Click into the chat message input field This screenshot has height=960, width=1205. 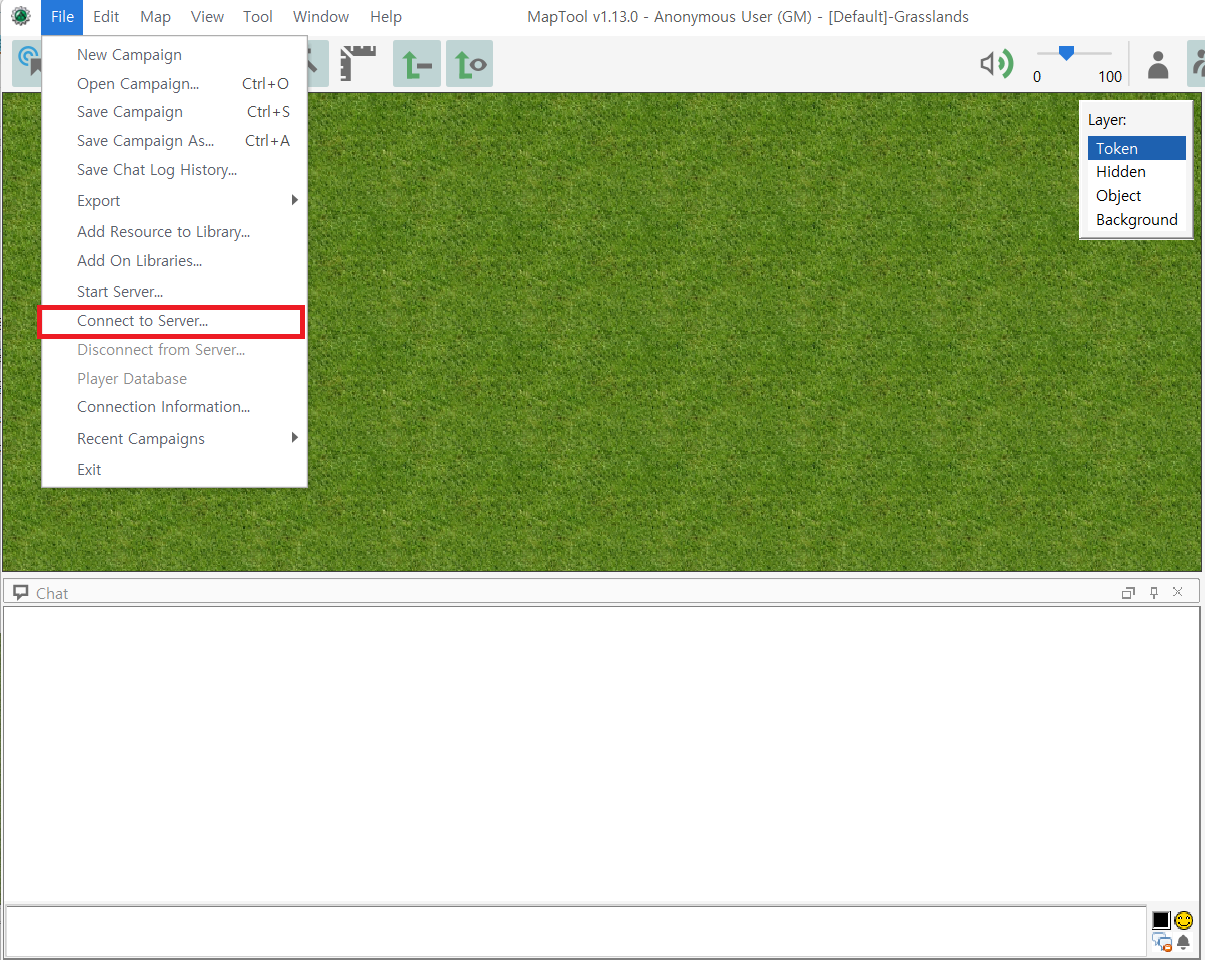575,931
